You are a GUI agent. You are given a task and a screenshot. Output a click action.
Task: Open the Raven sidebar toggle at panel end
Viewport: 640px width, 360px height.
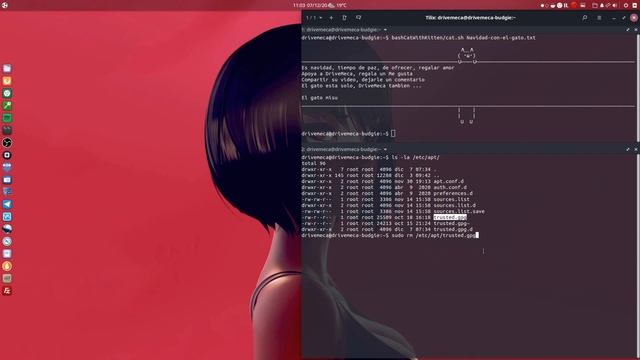coord(636,5)
